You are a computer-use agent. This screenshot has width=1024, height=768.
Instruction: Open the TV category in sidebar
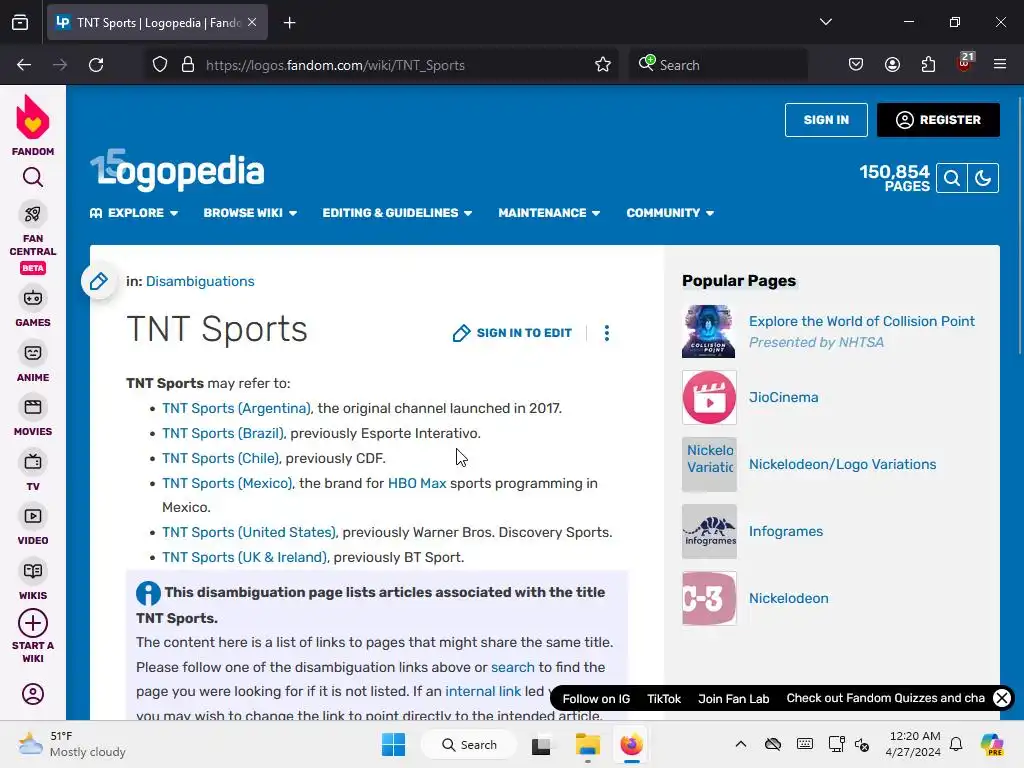point(33,471)
